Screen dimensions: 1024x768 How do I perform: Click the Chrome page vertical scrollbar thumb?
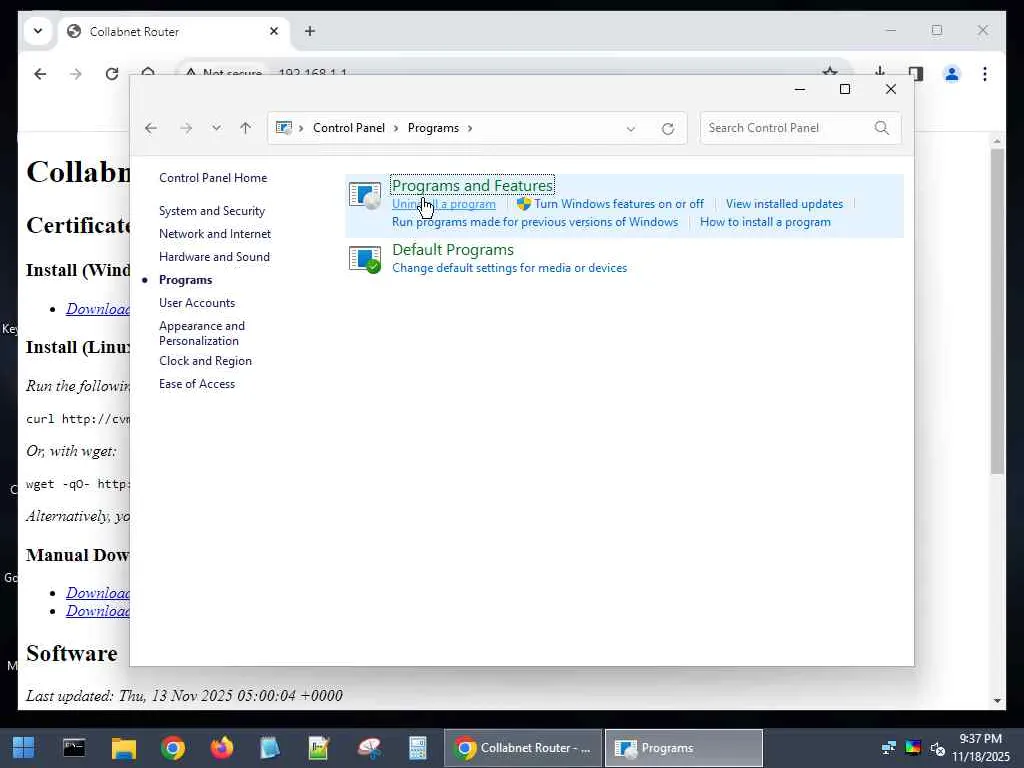(997, 311)
